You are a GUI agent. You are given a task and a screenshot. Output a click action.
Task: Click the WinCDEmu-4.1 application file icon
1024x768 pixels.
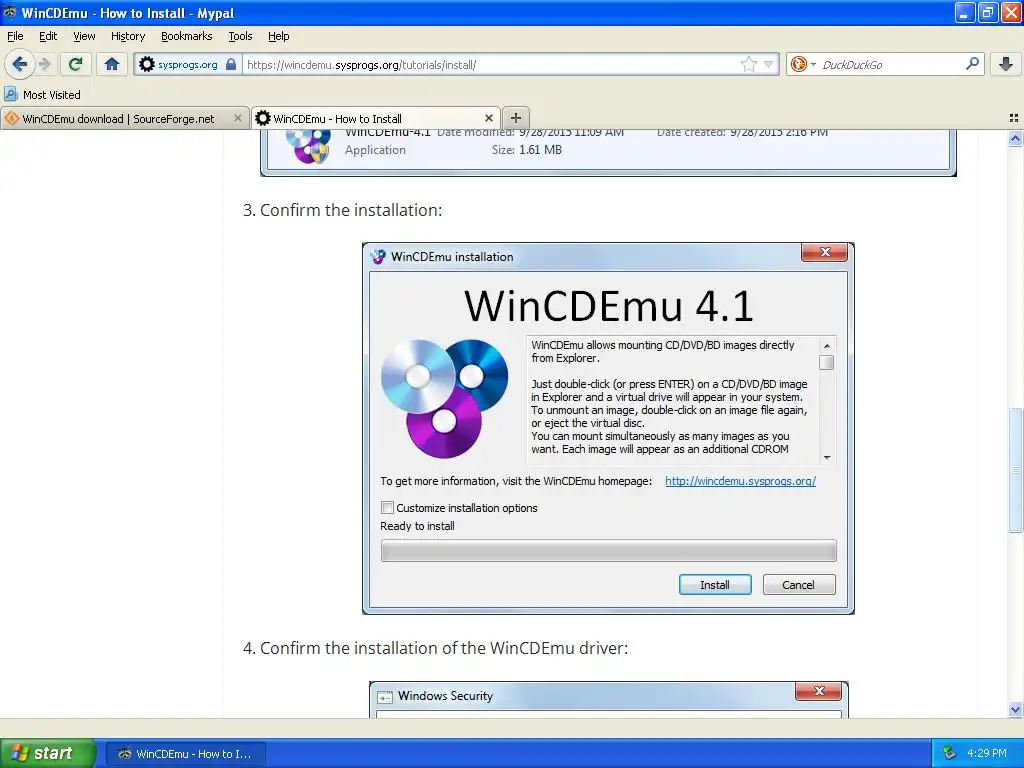tap(308, 146)
